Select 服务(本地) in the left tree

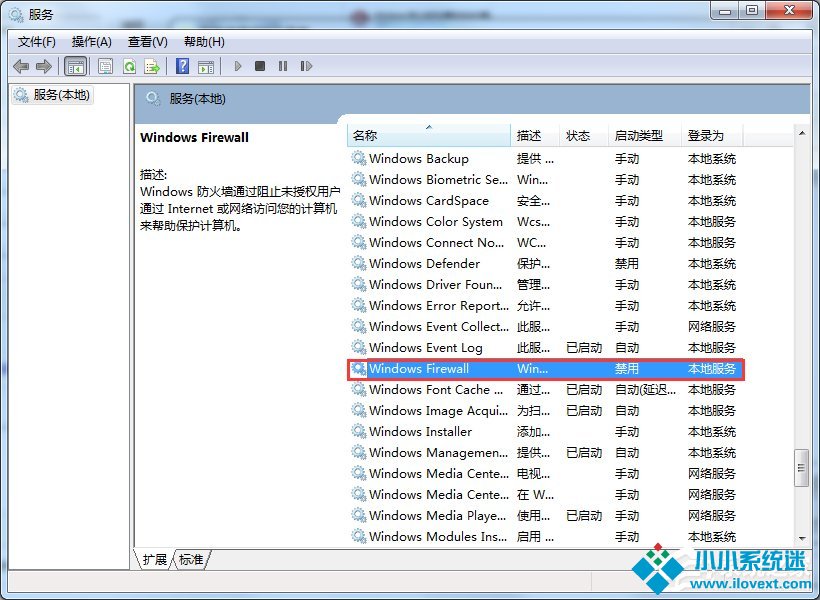point(53,95)
